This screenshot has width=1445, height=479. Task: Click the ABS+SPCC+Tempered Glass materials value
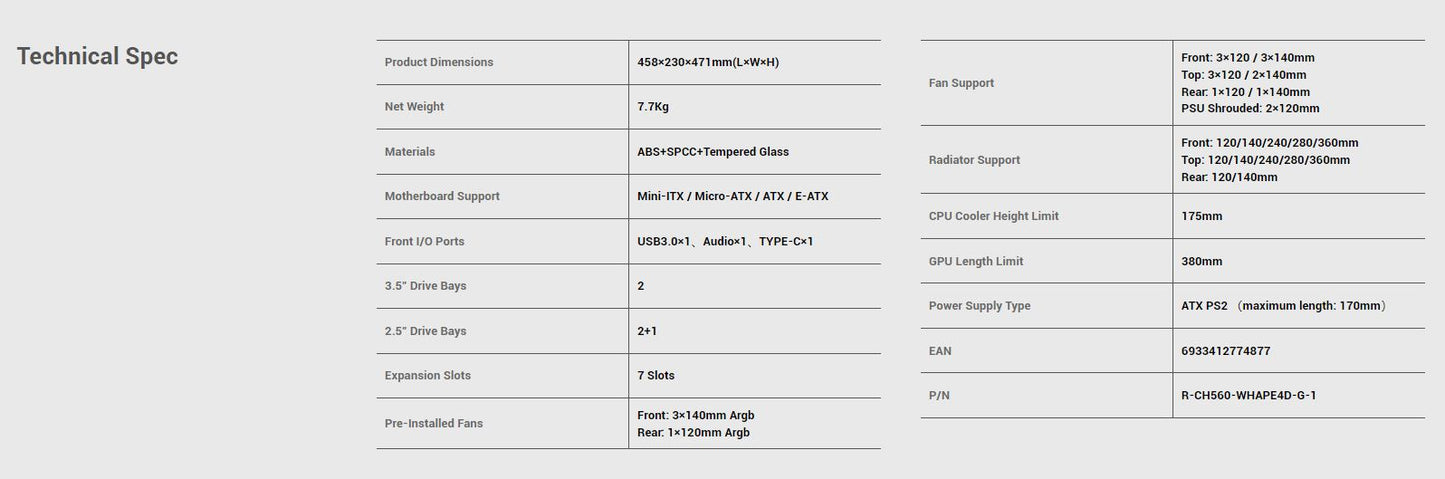[713, 152]
